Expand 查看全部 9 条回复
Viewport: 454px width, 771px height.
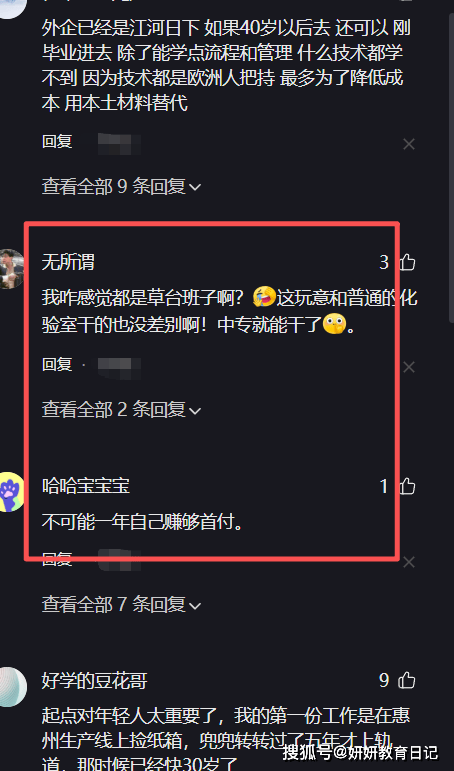point(121,187)
